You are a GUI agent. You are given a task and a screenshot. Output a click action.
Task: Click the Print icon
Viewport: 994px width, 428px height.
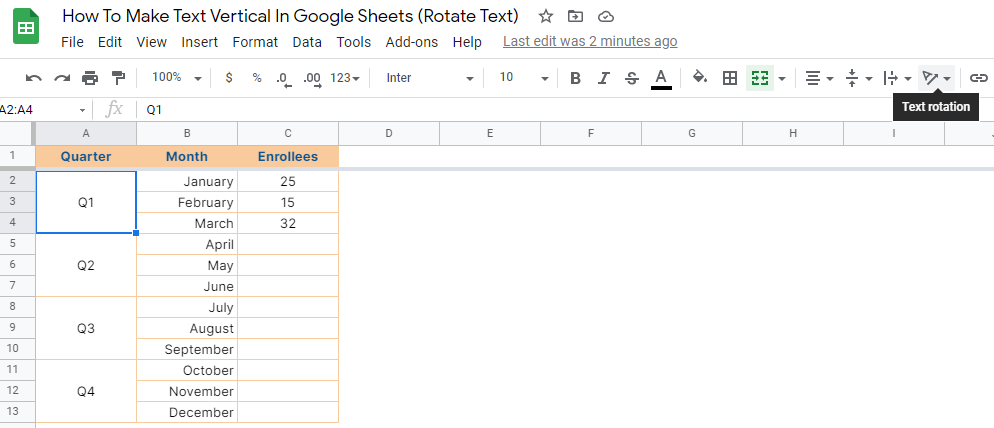click(x=90, y=78)
